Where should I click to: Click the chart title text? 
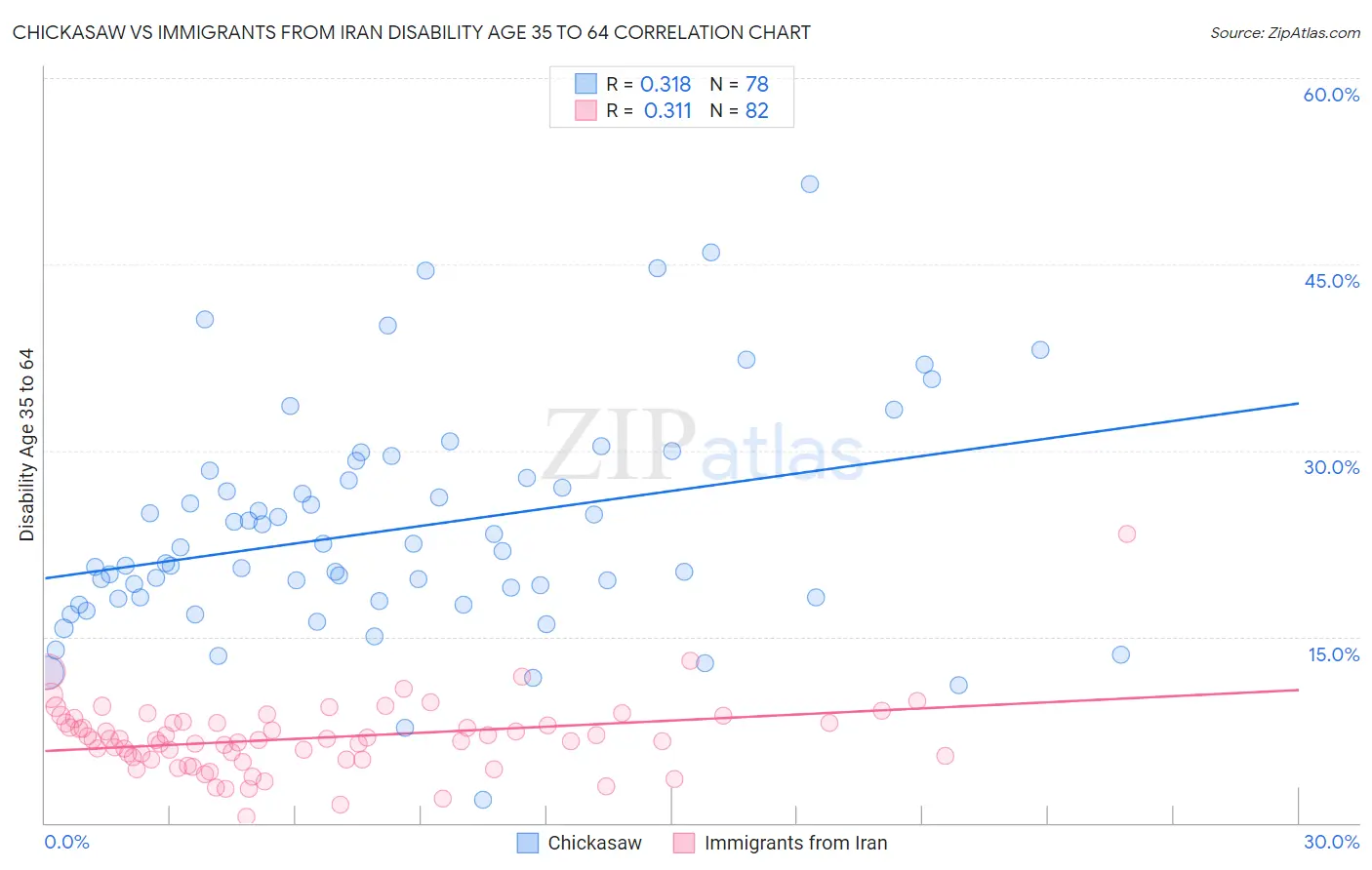412,32
